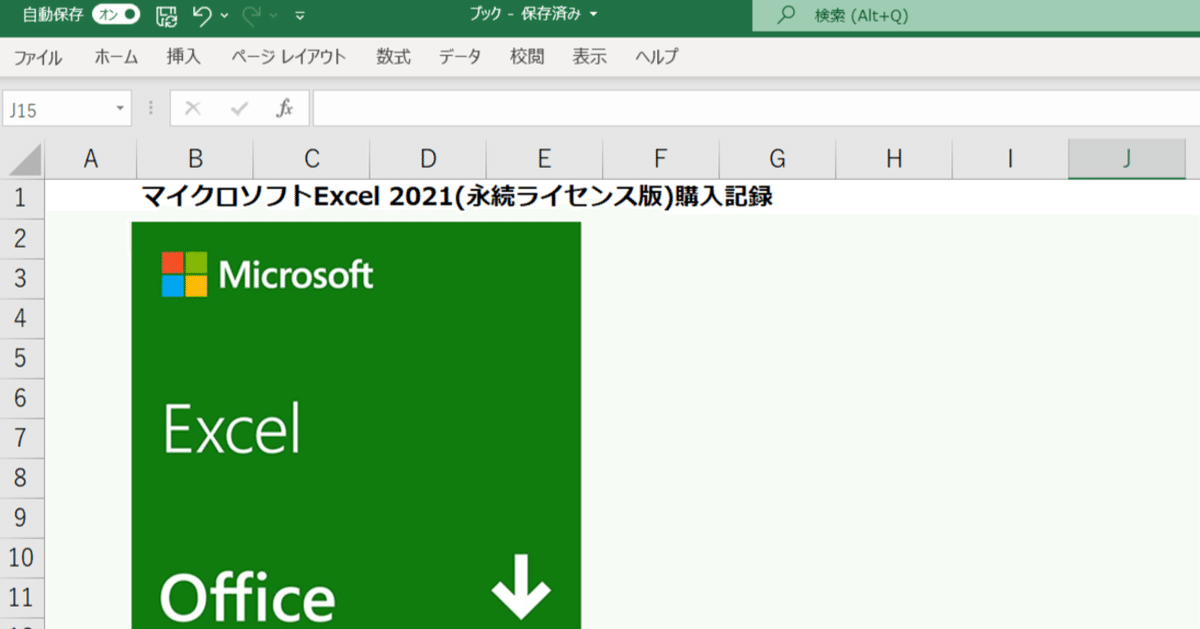This screenshot has width=1200, height=629.
Task: Select column I header
Action: tap(1010, 159)
